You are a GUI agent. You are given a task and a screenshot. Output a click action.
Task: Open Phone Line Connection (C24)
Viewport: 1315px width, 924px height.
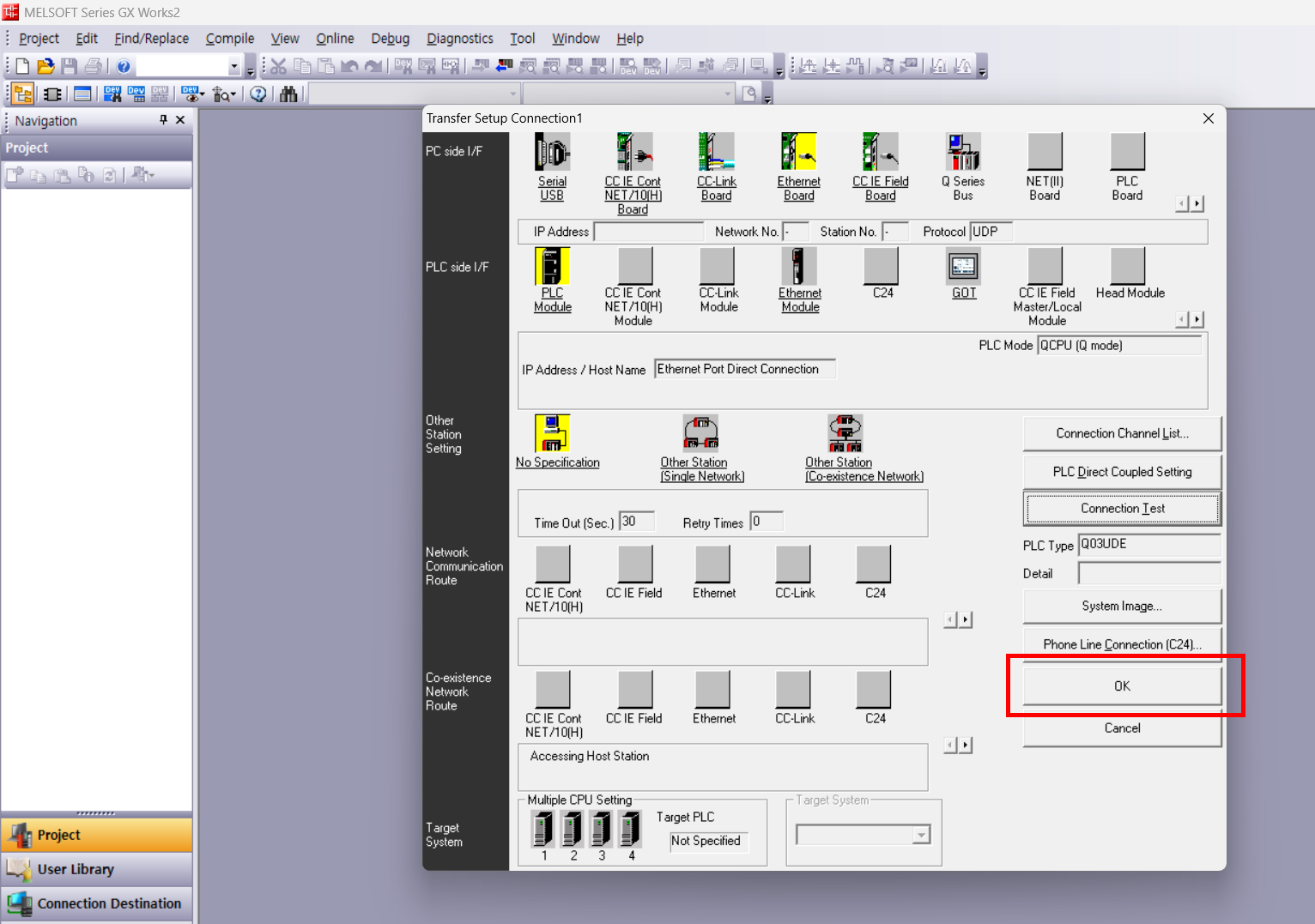click(1122, 644)
